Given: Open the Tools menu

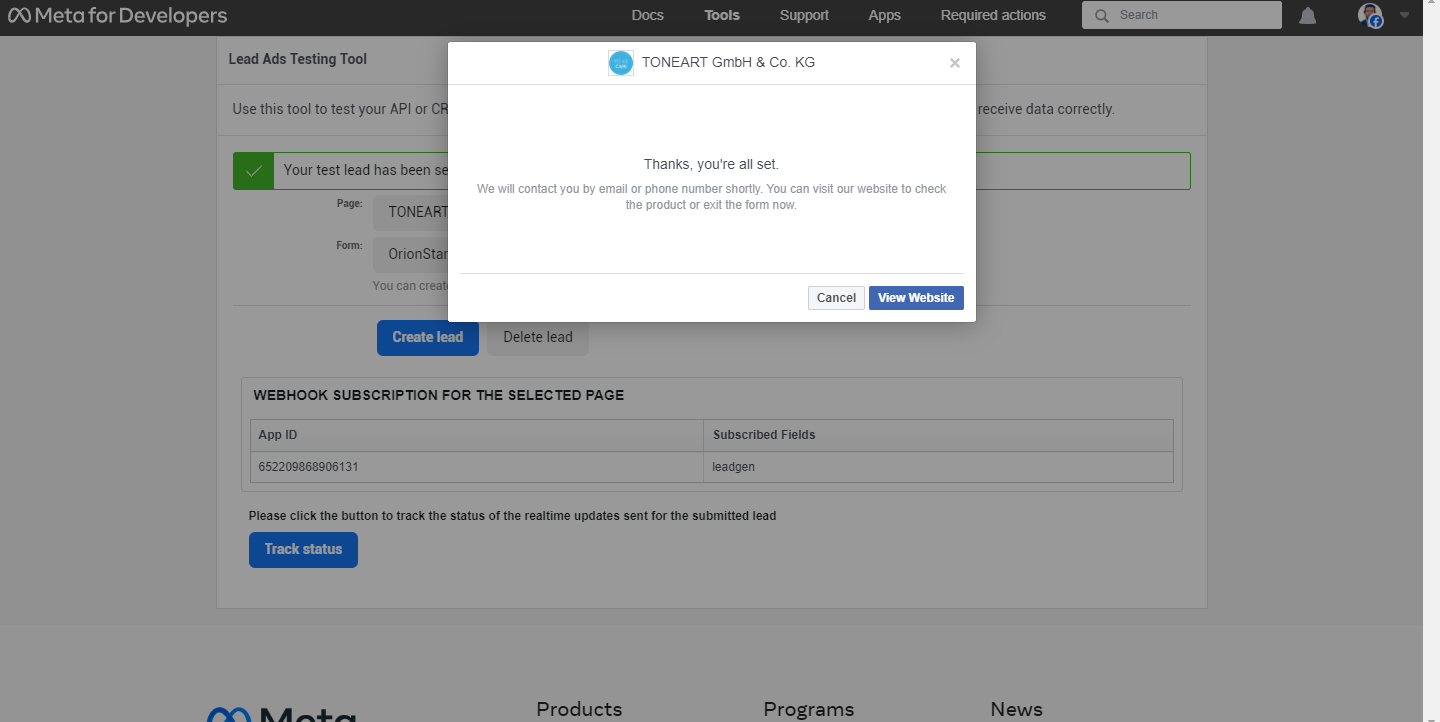Looking at the screenshot, I should click(722, 15).
